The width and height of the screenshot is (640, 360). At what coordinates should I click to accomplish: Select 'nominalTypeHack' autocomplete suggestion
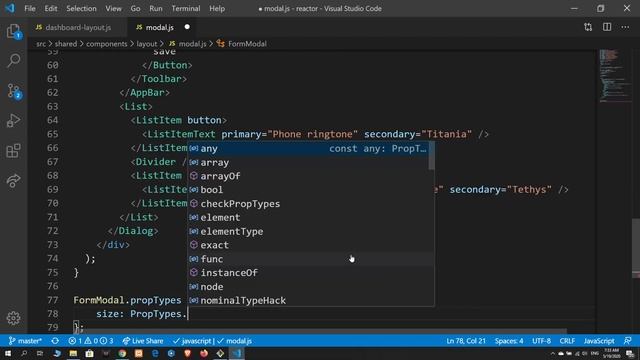[x=308, y=300]
